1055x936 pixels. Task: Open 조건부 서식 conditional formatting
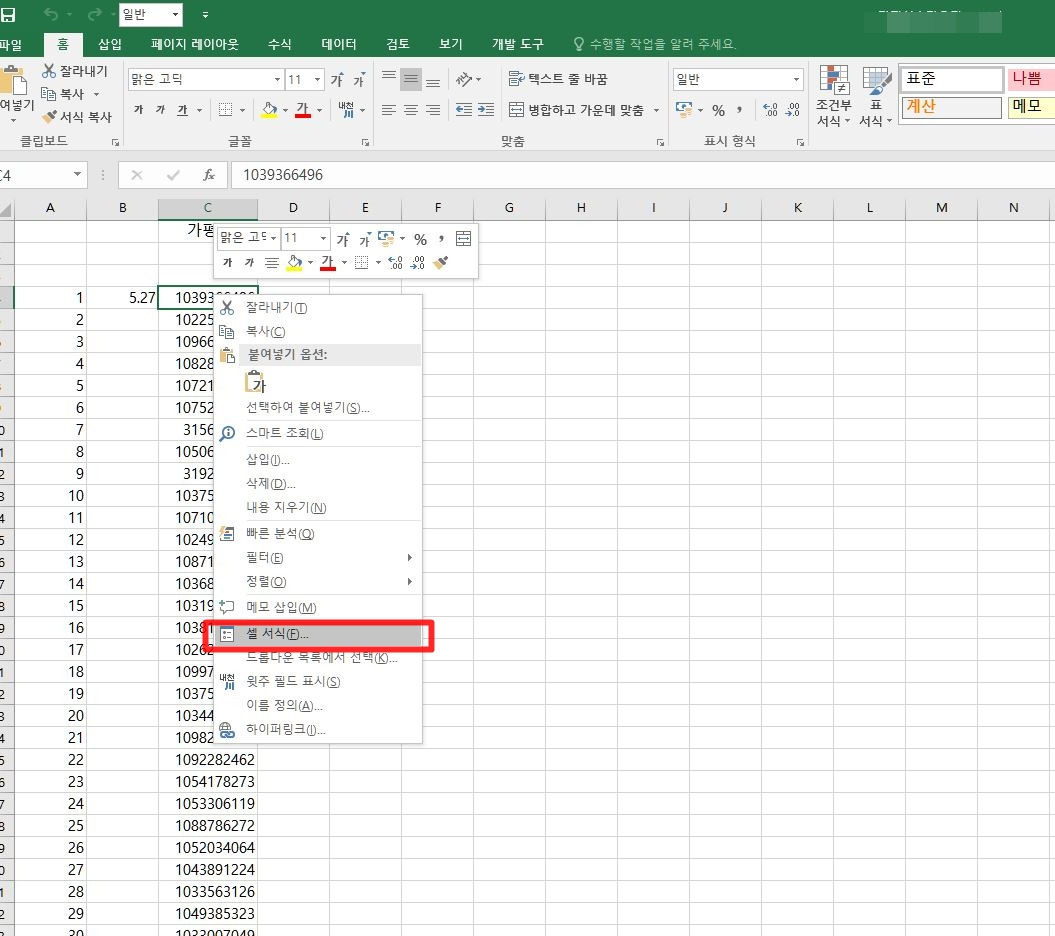coord(834,96)
